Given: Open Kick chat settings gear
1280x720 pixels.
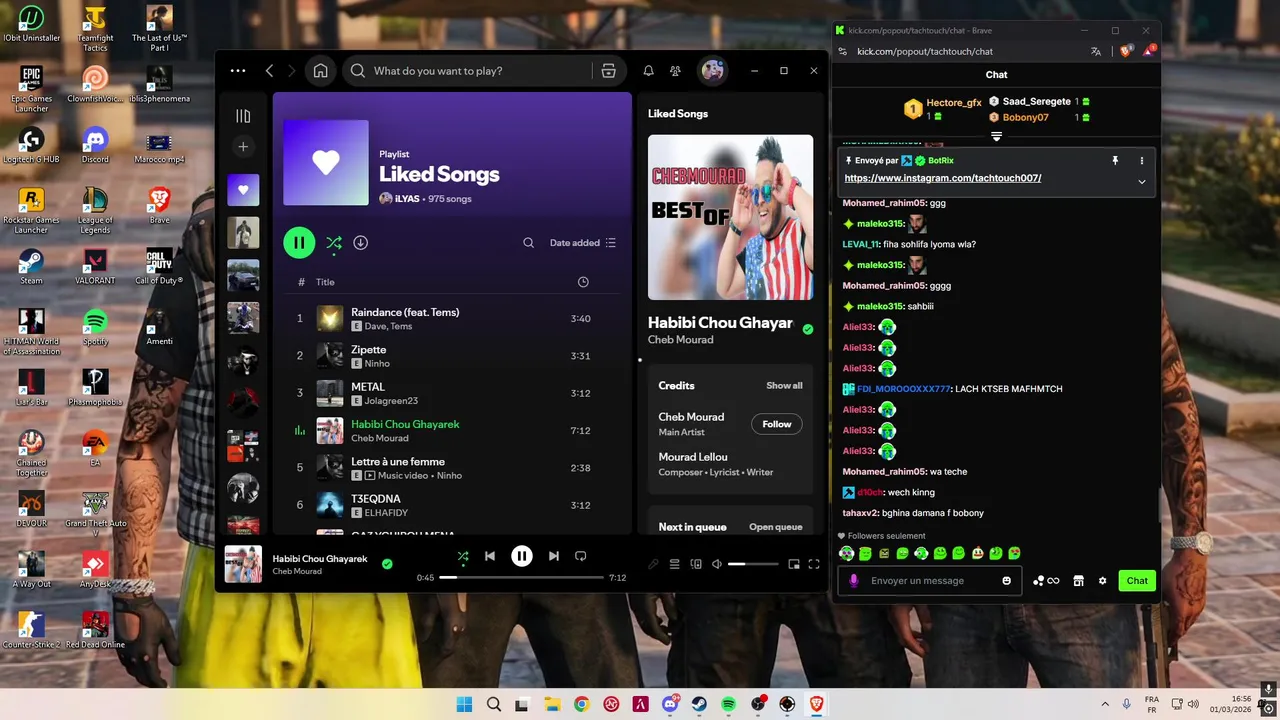Looking at the screenshot, I should [1103, 581].
